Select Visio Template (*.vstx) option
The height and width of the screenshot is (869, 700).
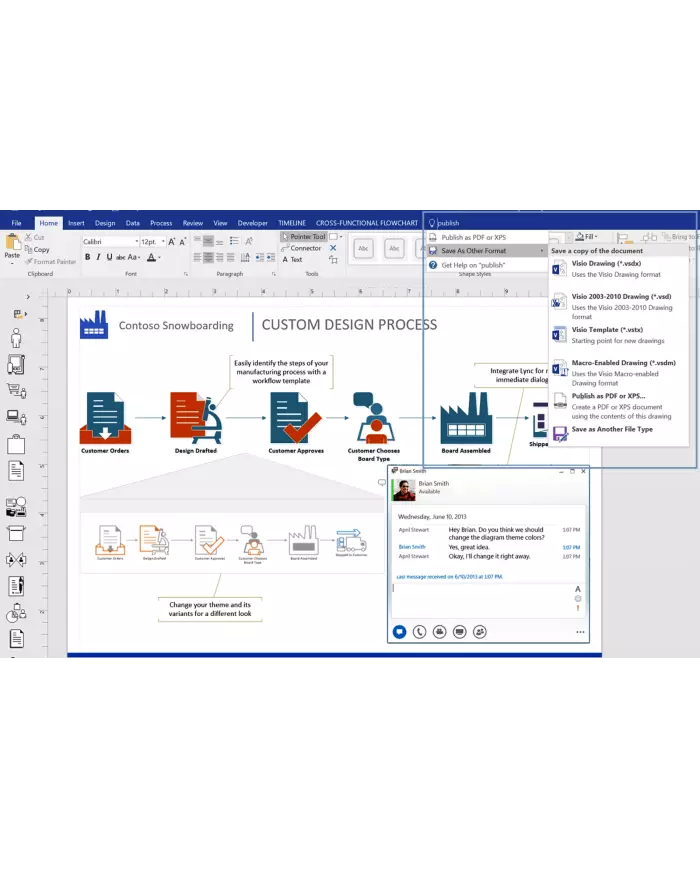[x=619, y=335]
